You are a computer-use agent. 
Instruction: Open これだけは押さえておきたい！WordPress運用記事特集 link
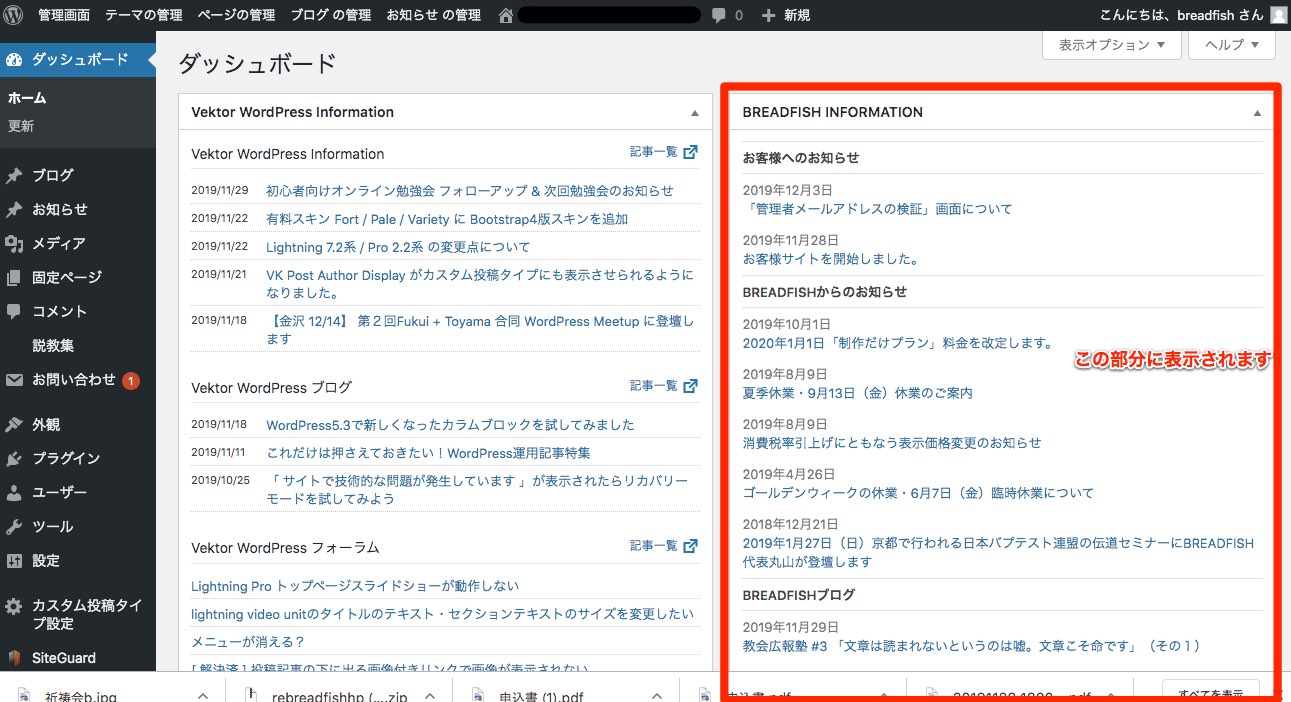[x=428, y=452]
